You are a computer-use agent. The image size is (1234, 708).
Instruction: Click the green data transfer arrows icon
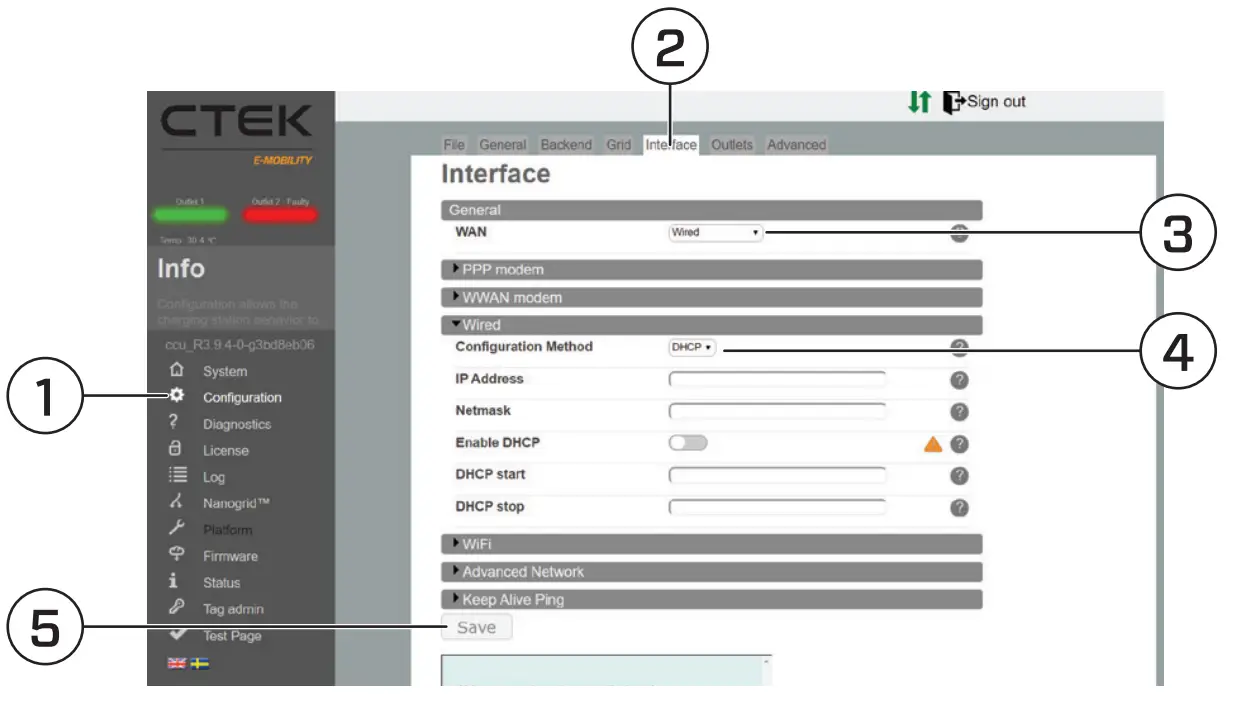[x=921, y=100]
